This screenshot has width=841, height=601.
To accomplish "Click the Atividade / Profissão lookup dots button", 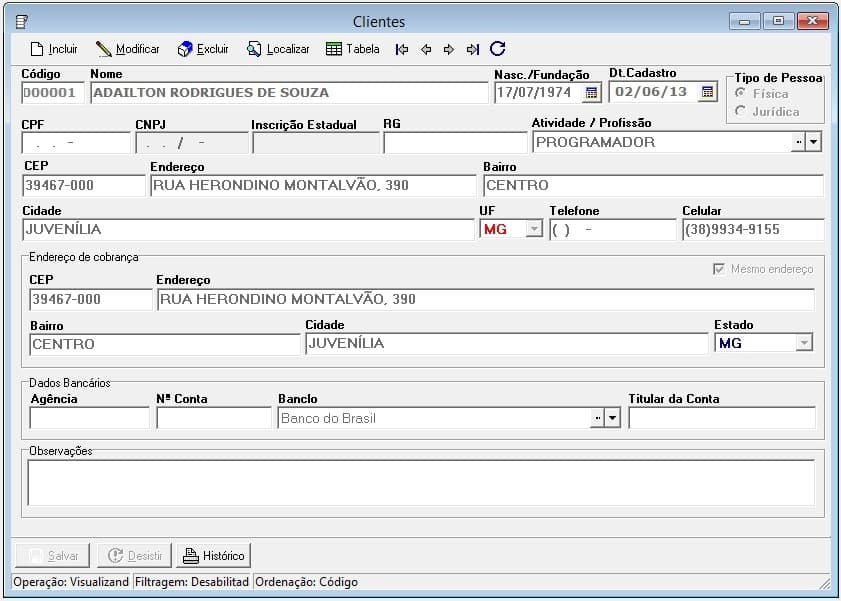I will click(799, 142).
